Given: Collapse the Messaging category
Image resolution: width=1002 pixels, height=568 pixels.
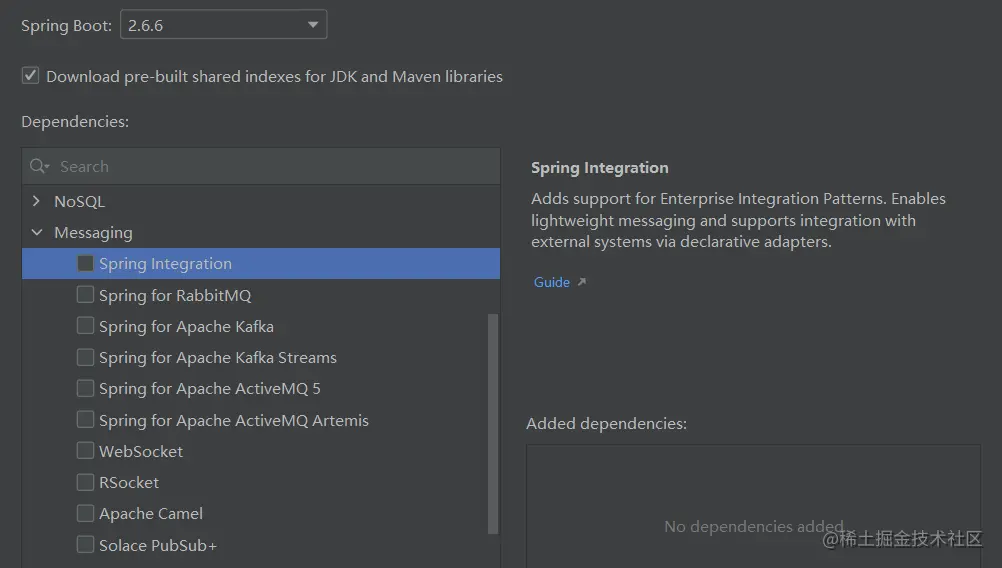Looking at the screenshot, I should tap(37, 233).
